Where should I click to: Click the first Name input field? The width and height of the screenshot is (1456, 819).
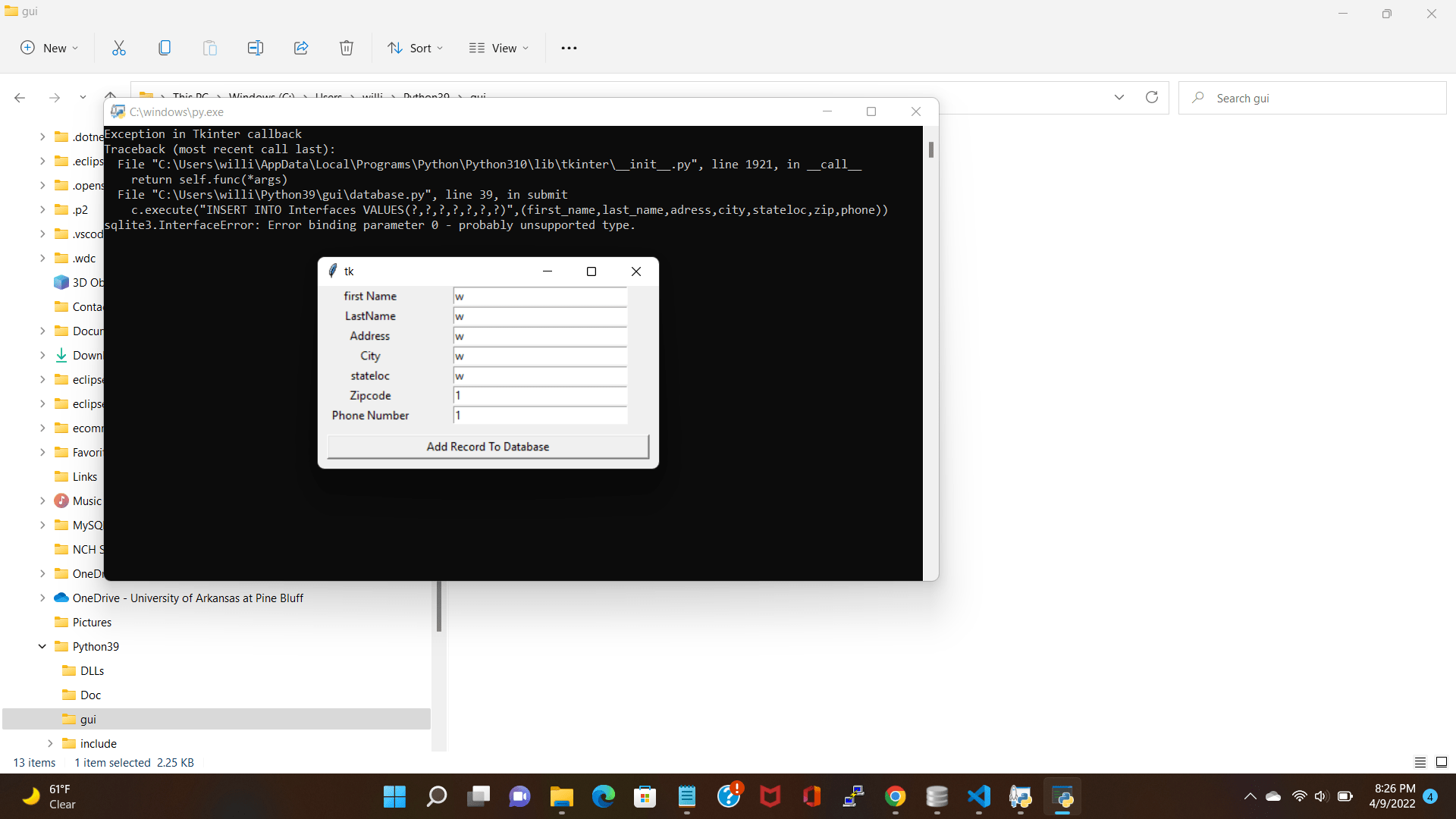540,297
